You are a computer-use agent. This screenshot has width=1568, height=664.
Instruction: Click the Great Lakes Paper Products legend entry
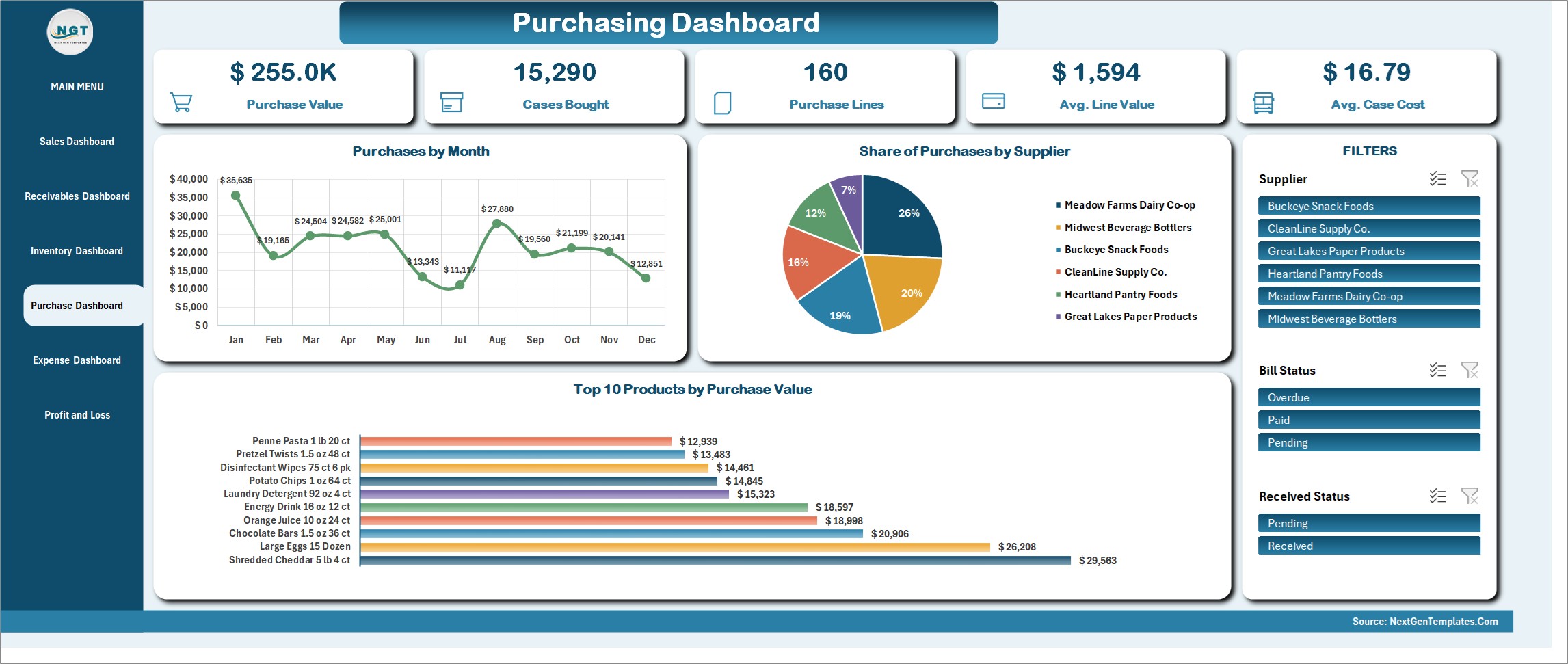click(x=1126, y=317)
